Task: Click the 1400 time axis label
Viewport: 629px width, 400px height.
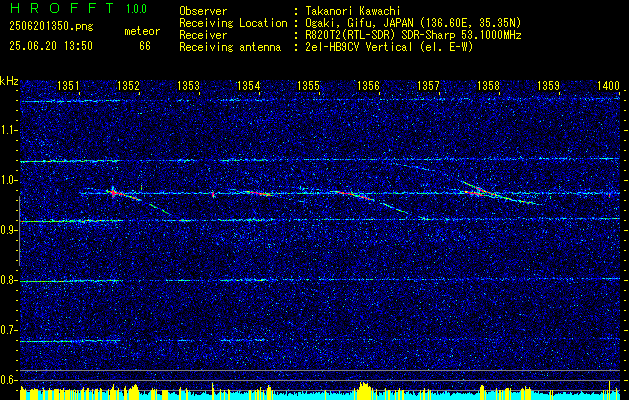Action: coord(608,85)
